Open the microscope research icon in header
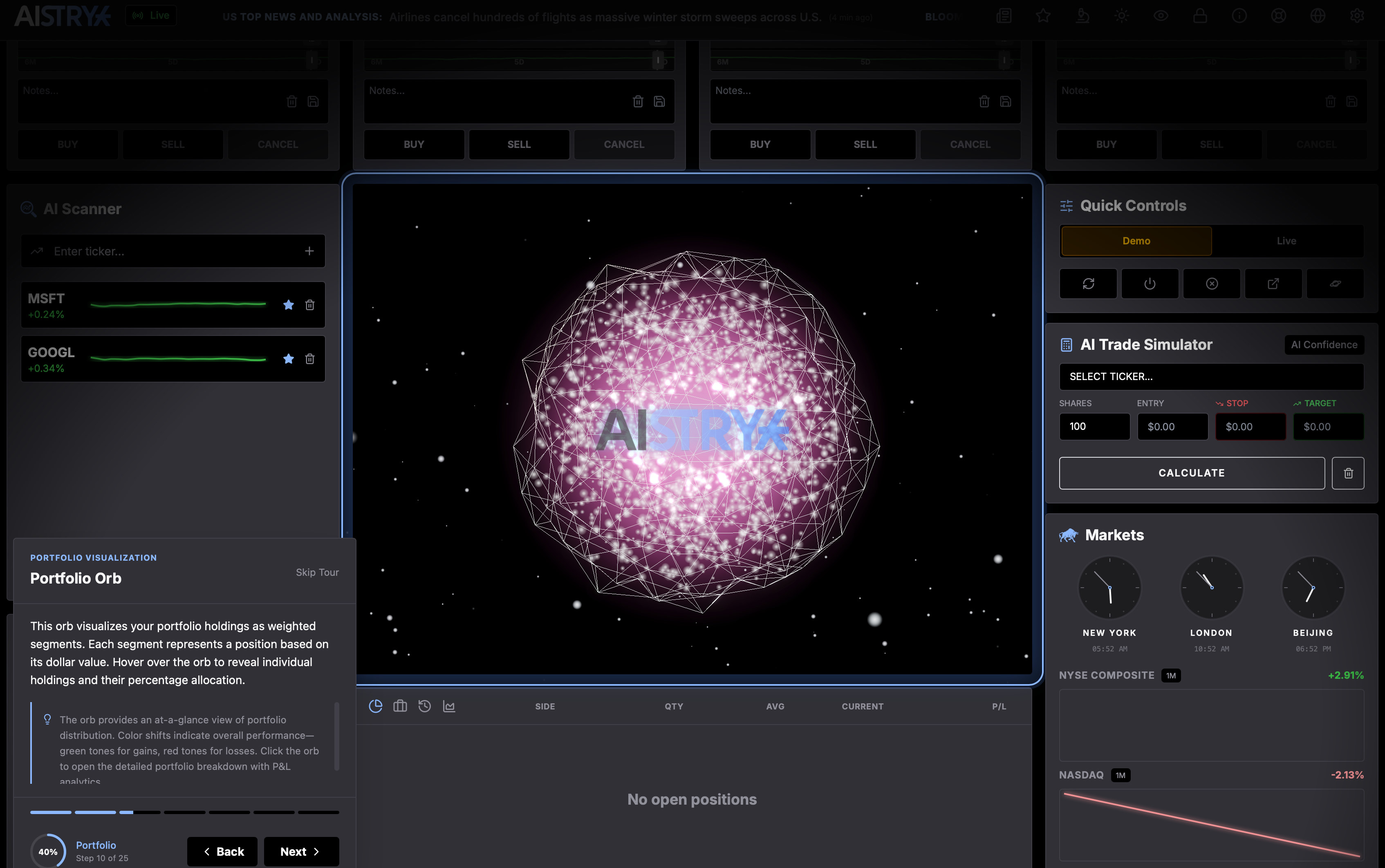1385x868 pixels. [x=1082, y=16]
